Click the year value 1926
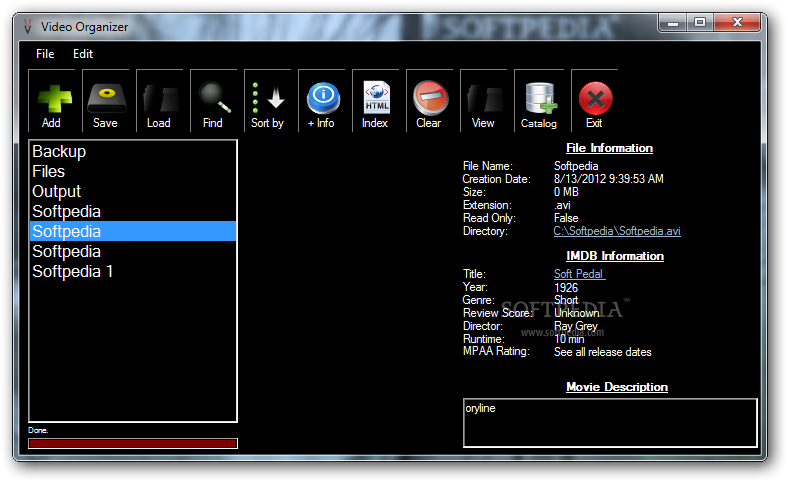 tap(566, 288)
